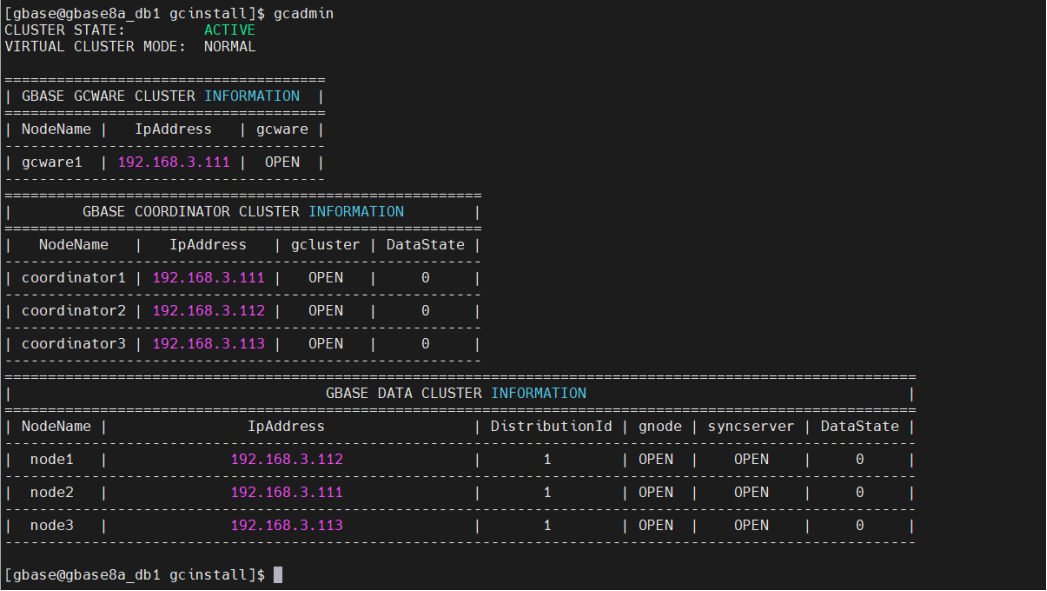Image resolution: width=1047 pixels, height=591 pixels.
Task: Click the coordinator3 node name
Action: tap(73, 343)
